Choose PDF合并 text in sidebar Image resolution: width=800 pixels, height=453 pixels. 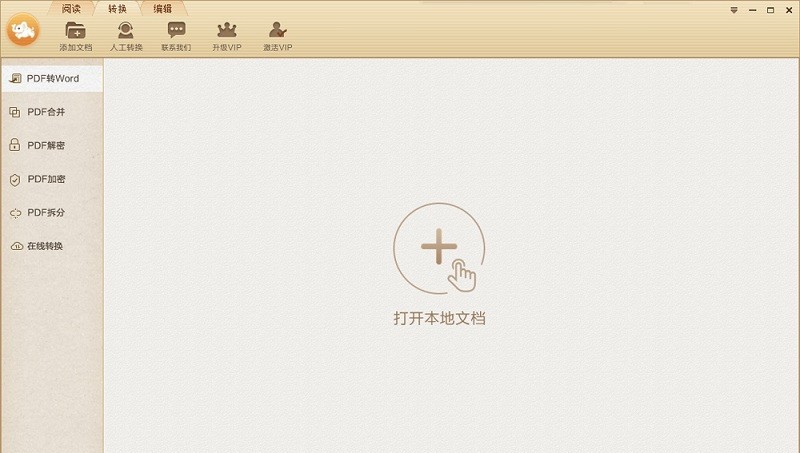46,112
